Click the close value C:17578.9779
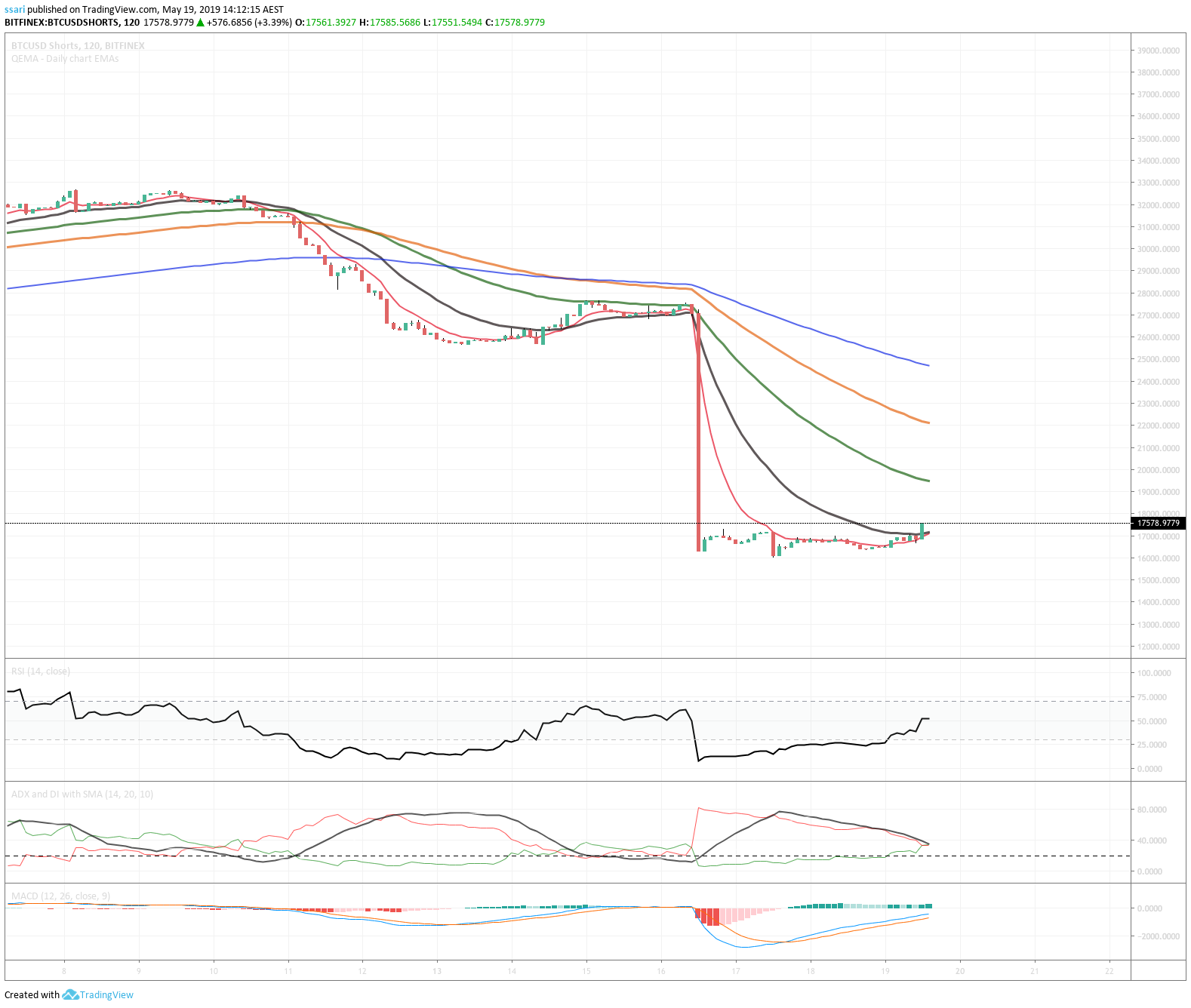The height and width of the screenshot is (1008, 1191). 515,23
